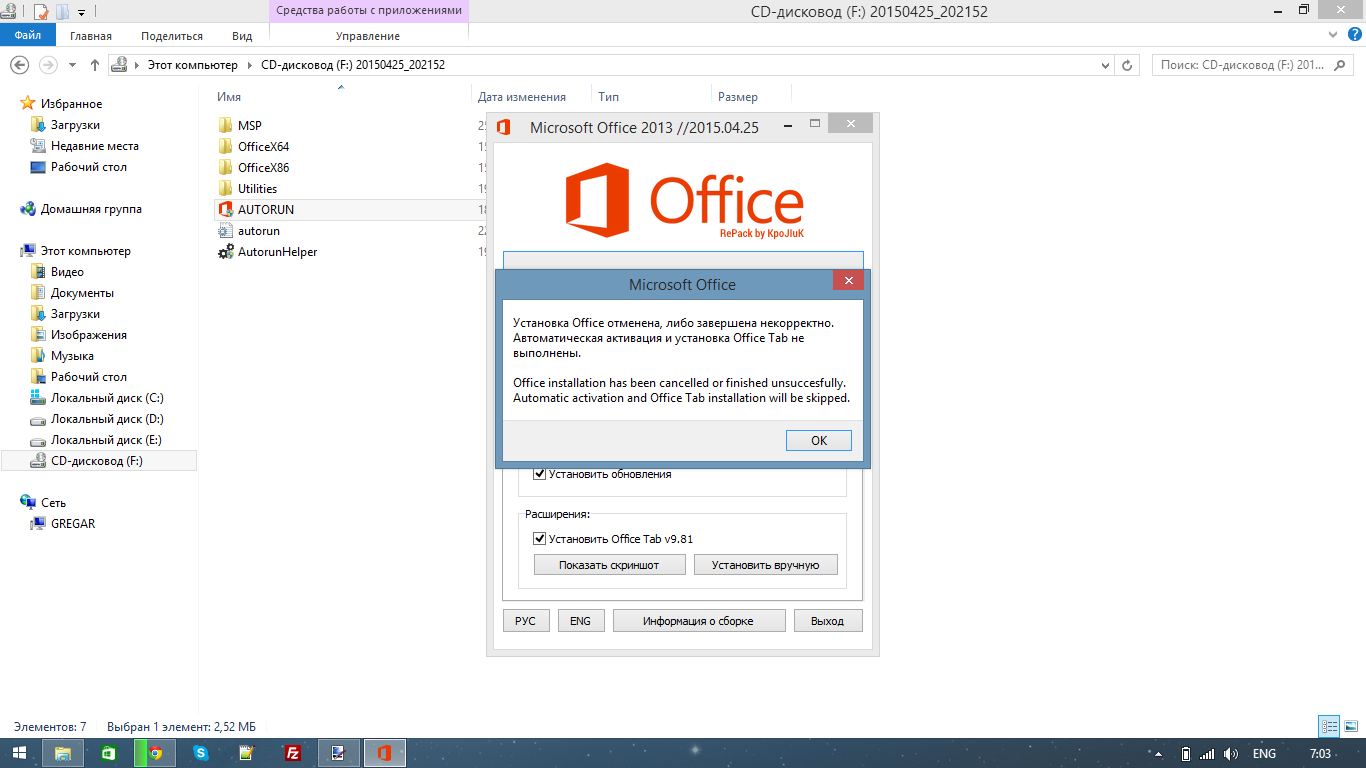
Task: Click the Windows Store taskbar icon
Action: click(109, 753)
